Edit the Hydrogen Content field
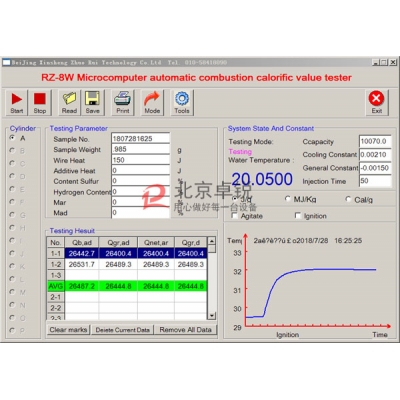The height and width of the screenshot is (400, 400). [140, 192]
